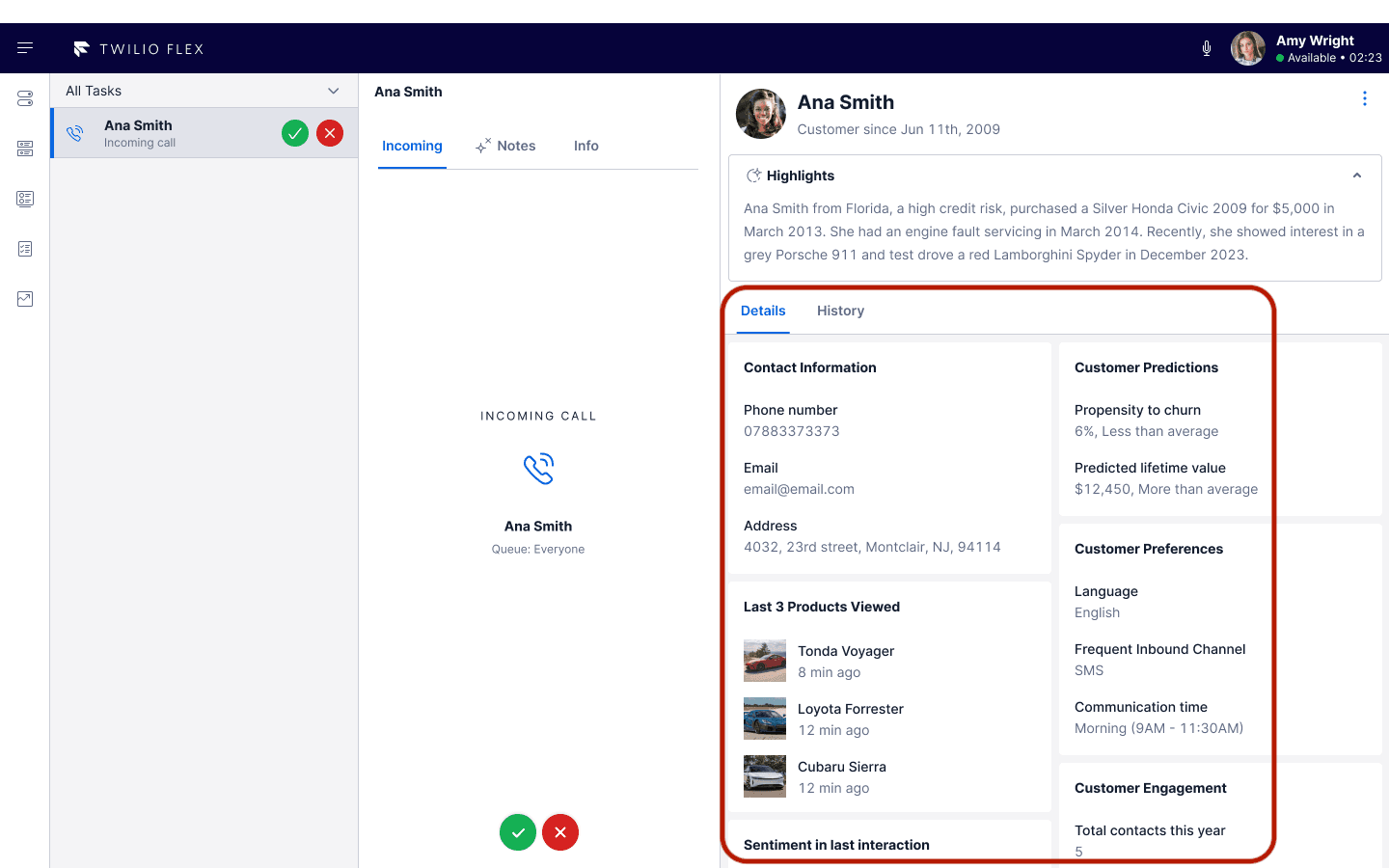Collapse the Highlights section
Image resolution: width=1389 pixels, height=868 pixels.
pyautogui.click(x=1357, y=175)
